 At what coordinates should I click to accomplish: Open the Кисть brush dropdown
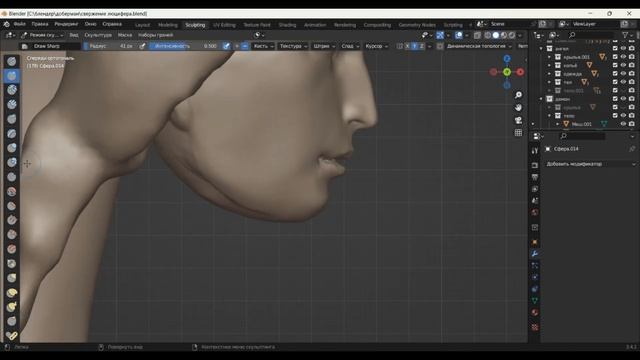coord(263,46)
